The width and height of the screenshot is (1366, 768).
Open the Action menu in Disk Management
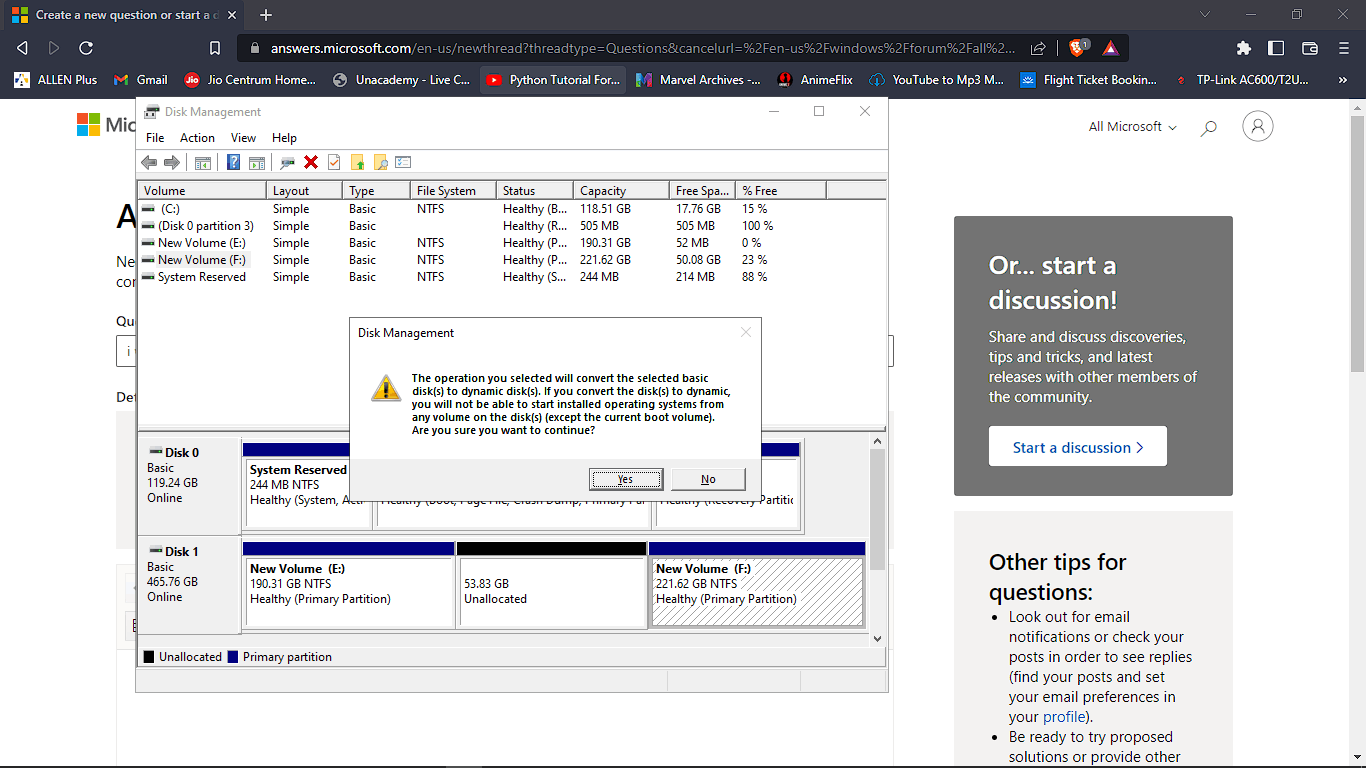[x=197, y=138]
